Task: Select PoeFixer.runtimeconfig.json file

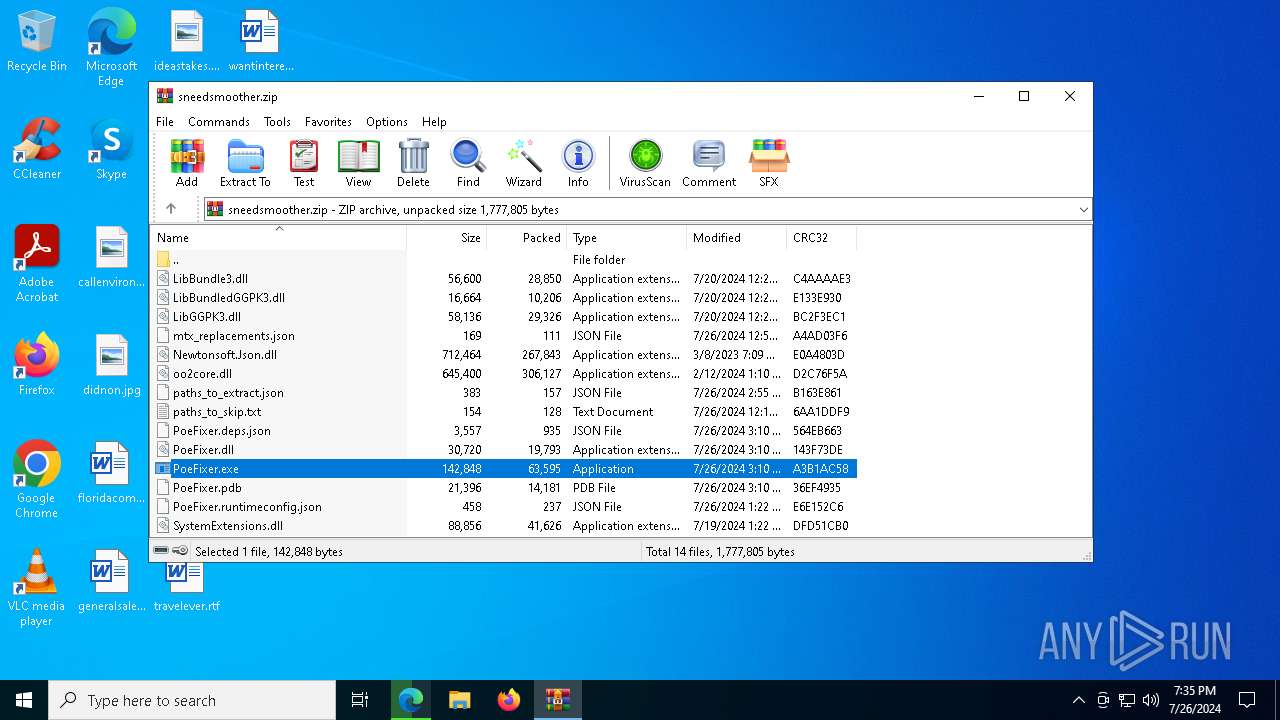Action: [504, 507]
